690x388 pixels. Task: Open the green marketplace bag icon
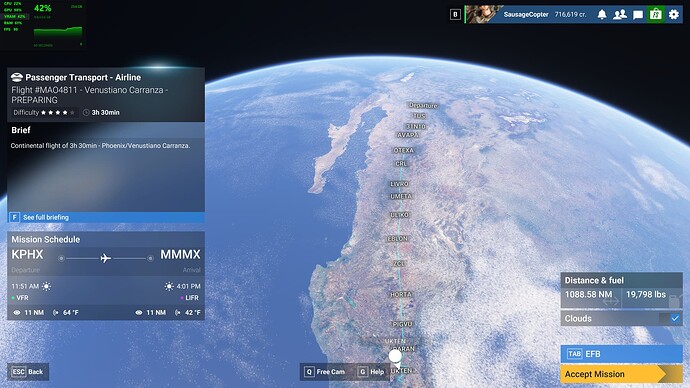656,15
